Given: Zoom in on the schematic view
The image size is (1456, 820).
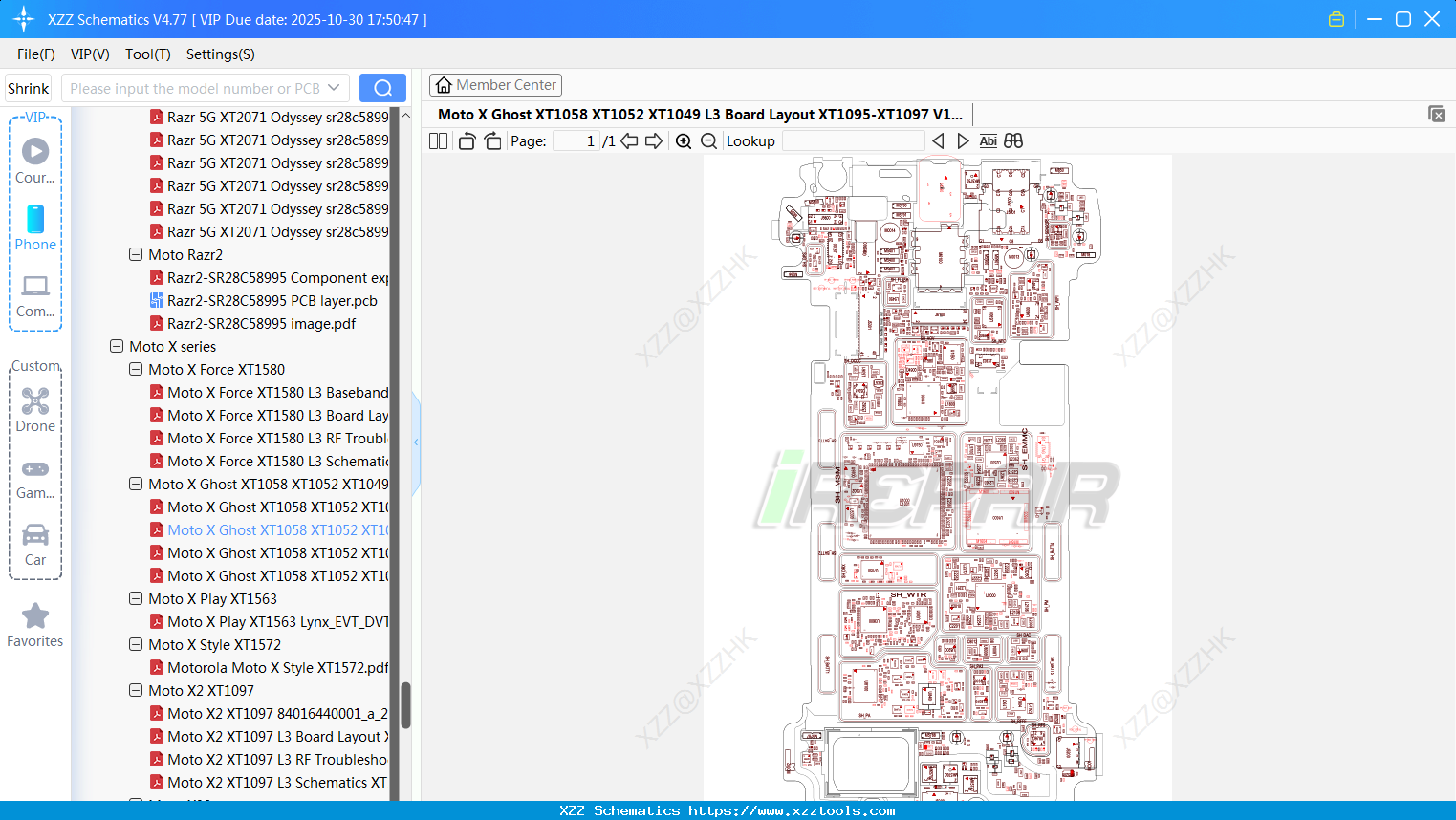Looking at the screenshot, I should point(683,140).
